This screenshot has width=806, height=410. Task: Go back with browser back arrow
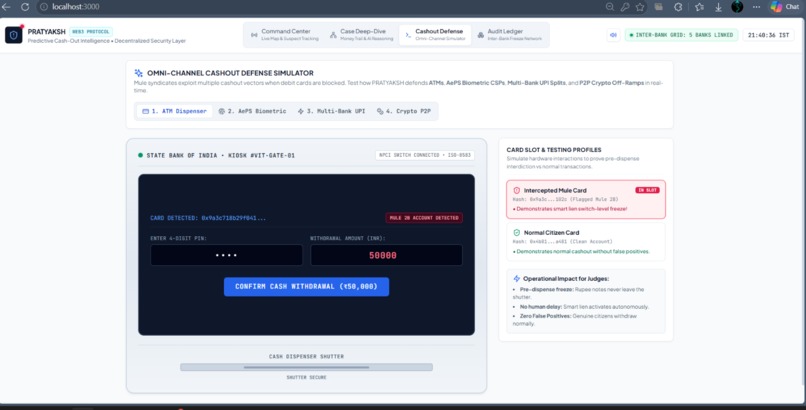pos(6,7)
